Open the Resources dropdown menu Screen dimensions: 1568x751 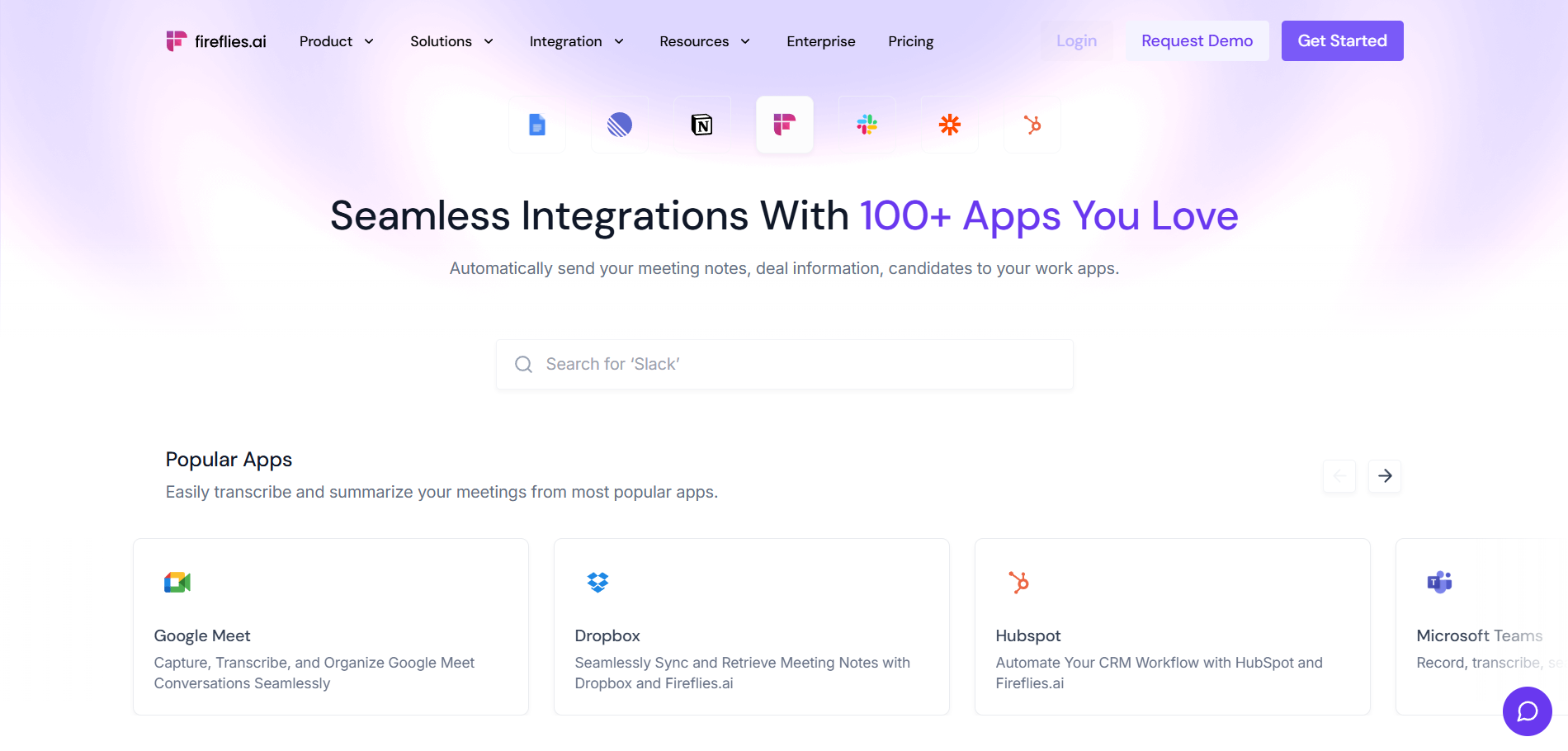(704, 41)
